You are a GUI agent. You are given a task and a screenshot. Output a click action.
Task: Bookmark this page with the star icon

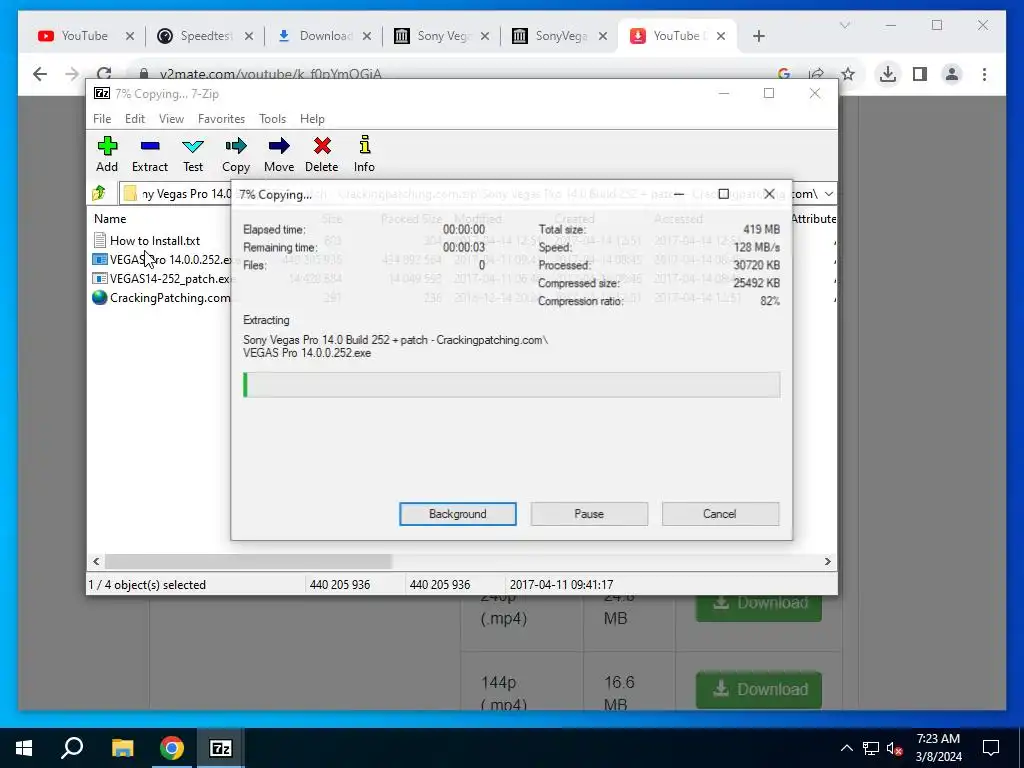(848, 74)
